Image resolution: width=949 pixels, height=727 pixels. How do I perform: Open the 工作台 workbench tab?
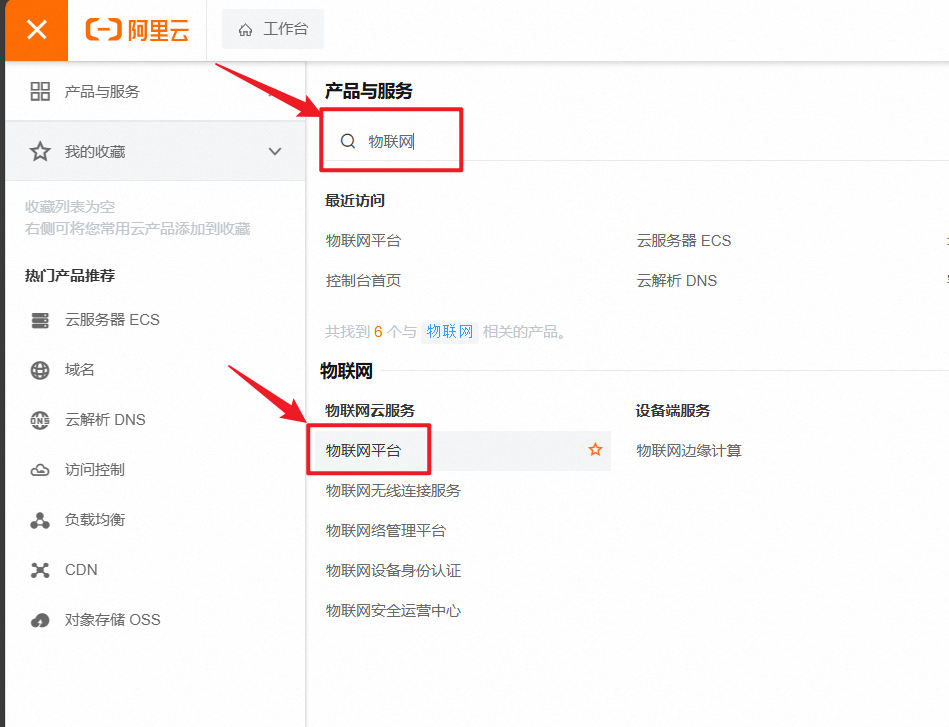click(x=273, y=29)
